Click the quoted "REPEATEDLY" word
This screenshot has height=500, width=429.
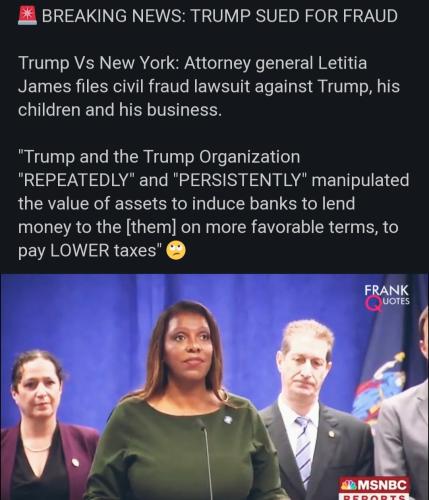[x=76, y=180]
